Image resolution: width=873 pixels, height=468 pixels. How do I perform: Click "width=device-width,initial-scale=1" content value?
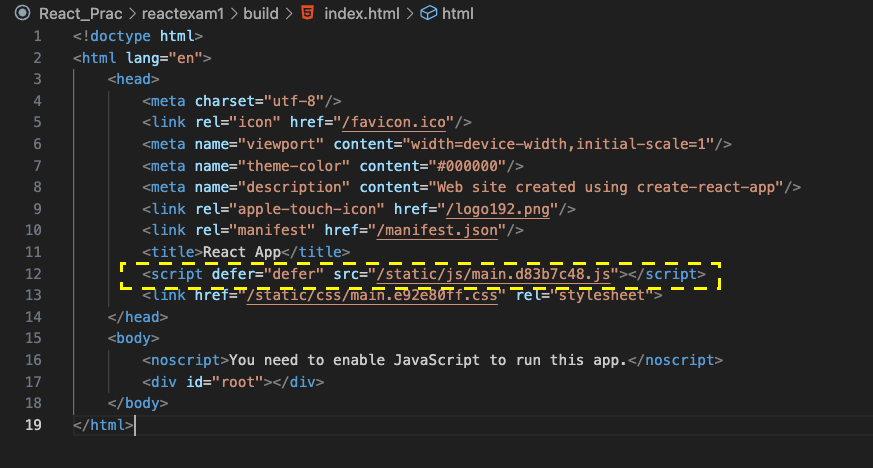tap(558, 144)
